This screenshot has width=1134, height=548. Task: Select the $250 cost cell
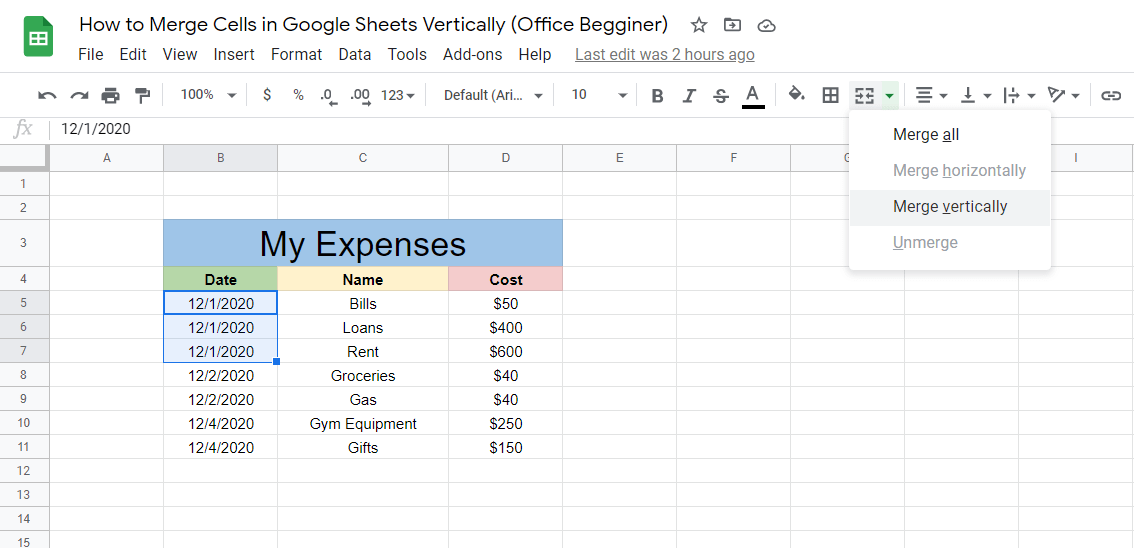tap(506, 424)
